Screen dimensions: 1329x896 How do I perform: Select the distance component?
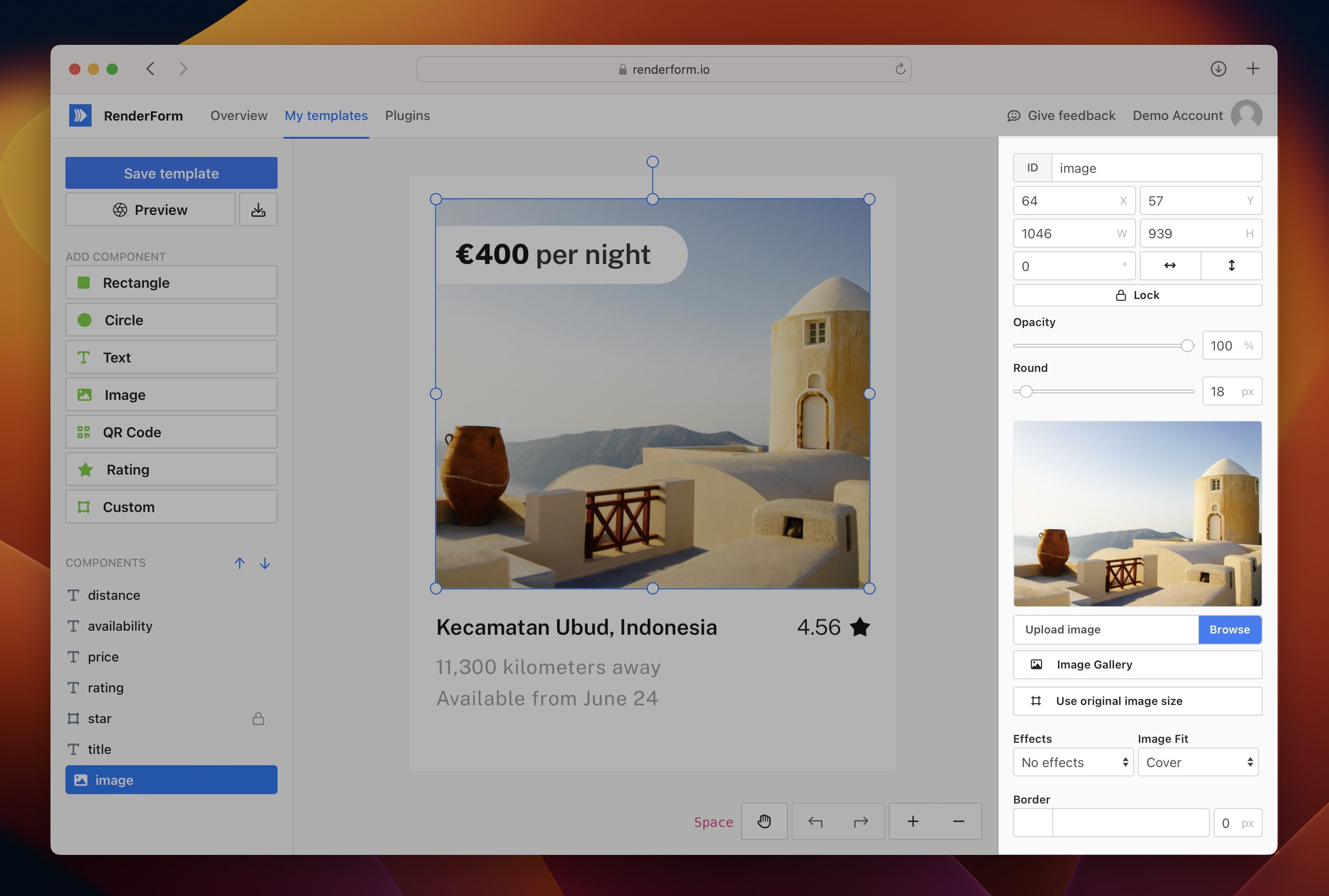tap(171, 595)
